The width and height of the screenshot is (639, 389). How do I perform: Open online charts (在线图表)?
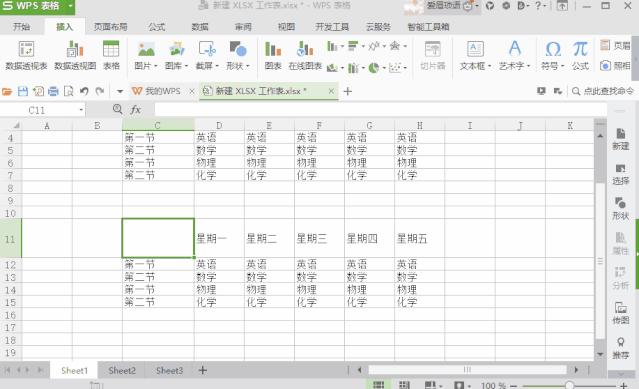pyautogui.click(x=305, y=55)
